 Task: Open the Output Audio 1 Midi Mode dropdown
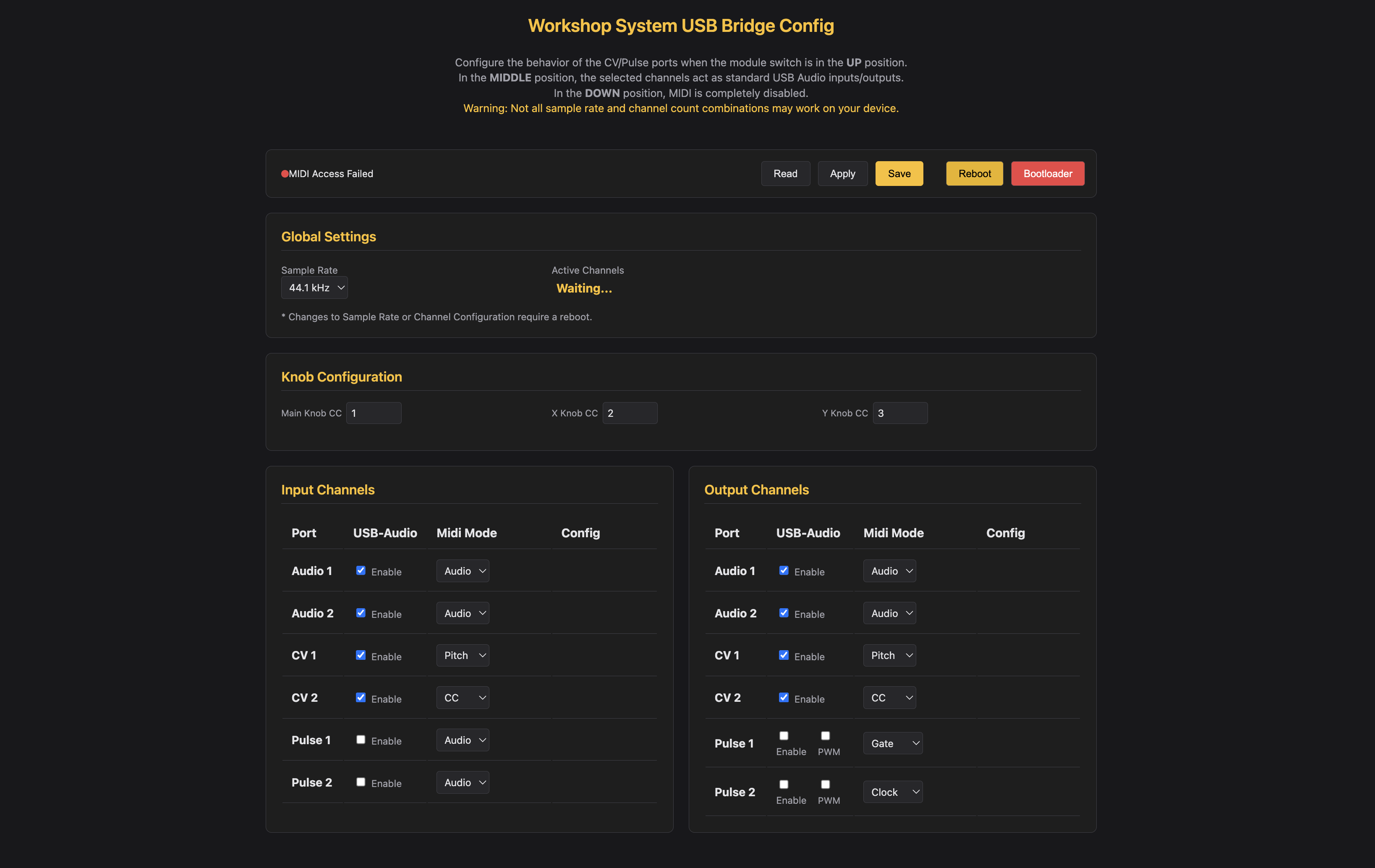890,571
